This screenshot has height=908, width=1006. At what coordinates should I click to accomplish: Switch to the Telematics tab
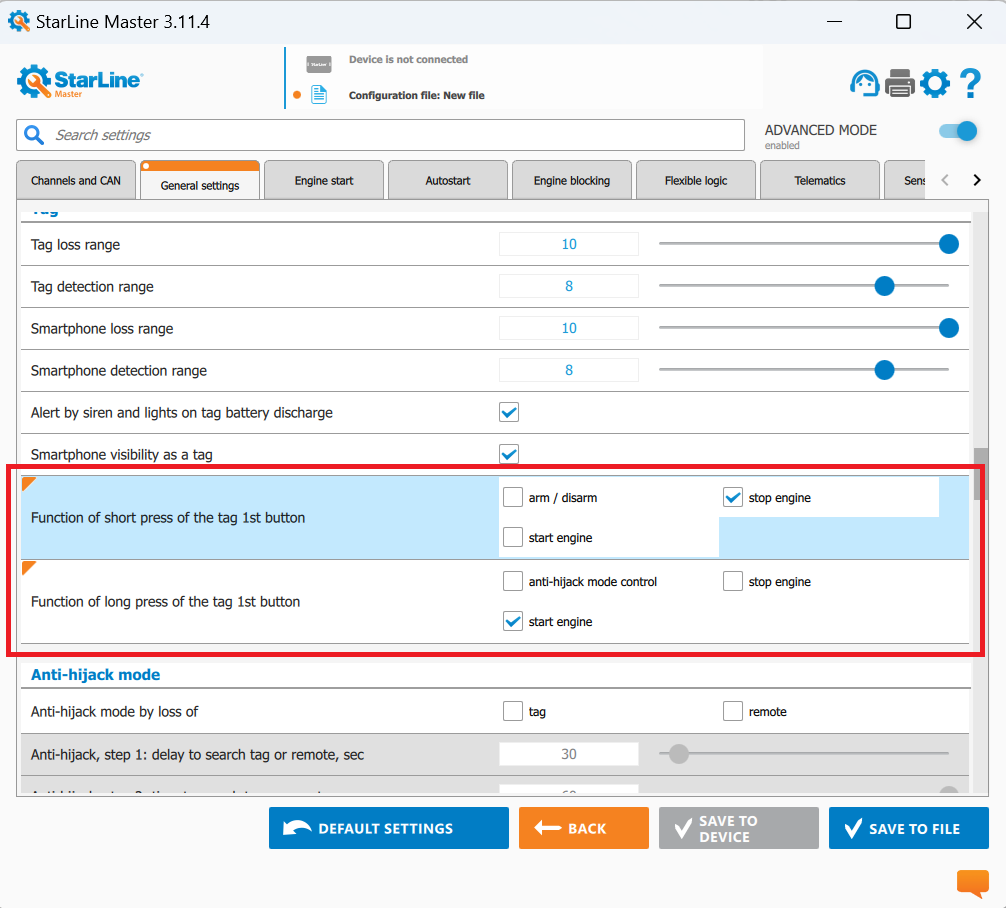click(x=819, y=180)
